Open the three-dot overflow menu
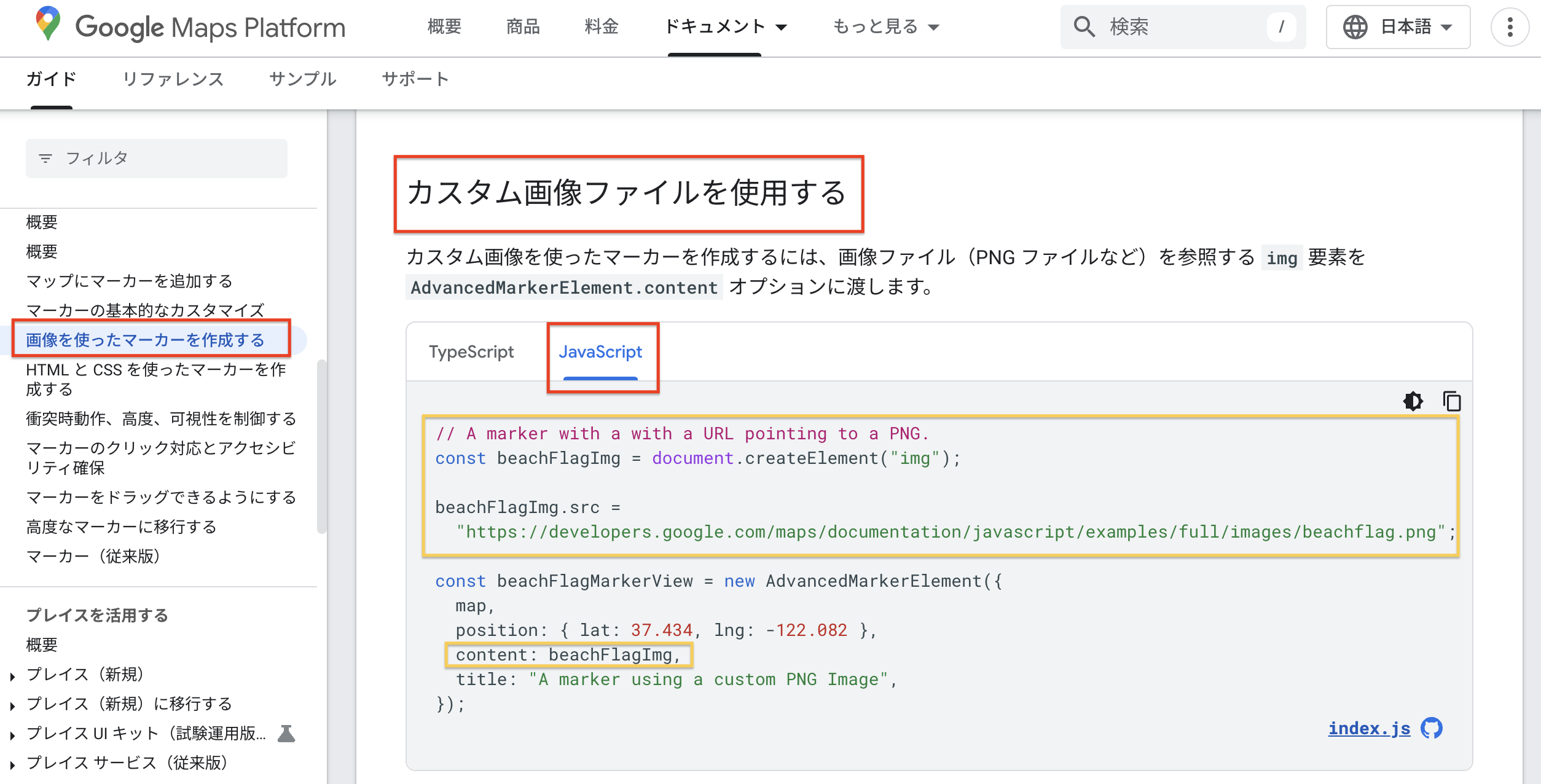This screenshot has width=1541, height=784. point(1510,27)
